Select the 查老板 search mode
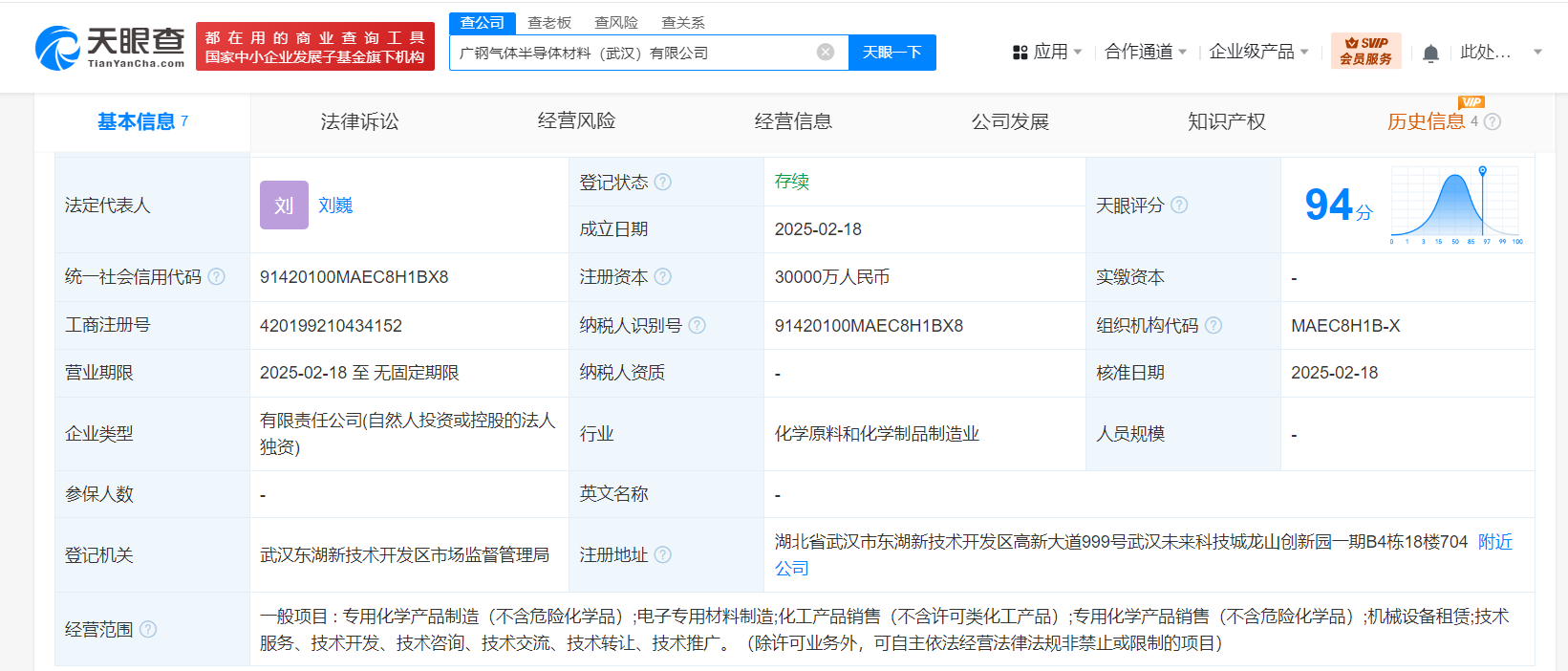Image resolution: width=1568 pixels, height=671 pixels. click(x=549, y=22)
